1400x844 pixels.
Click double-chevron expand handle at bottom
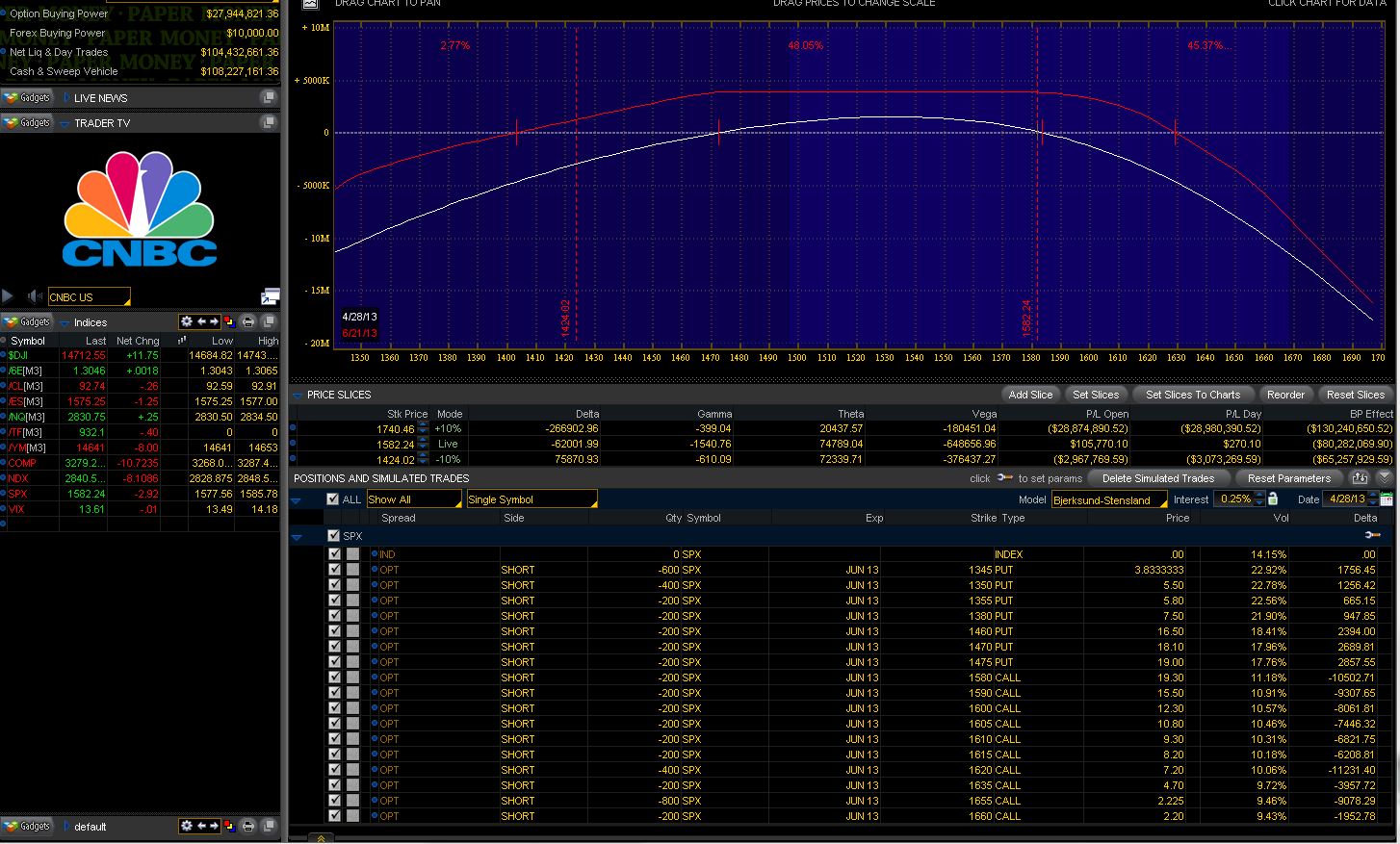(x=321, y=838)
